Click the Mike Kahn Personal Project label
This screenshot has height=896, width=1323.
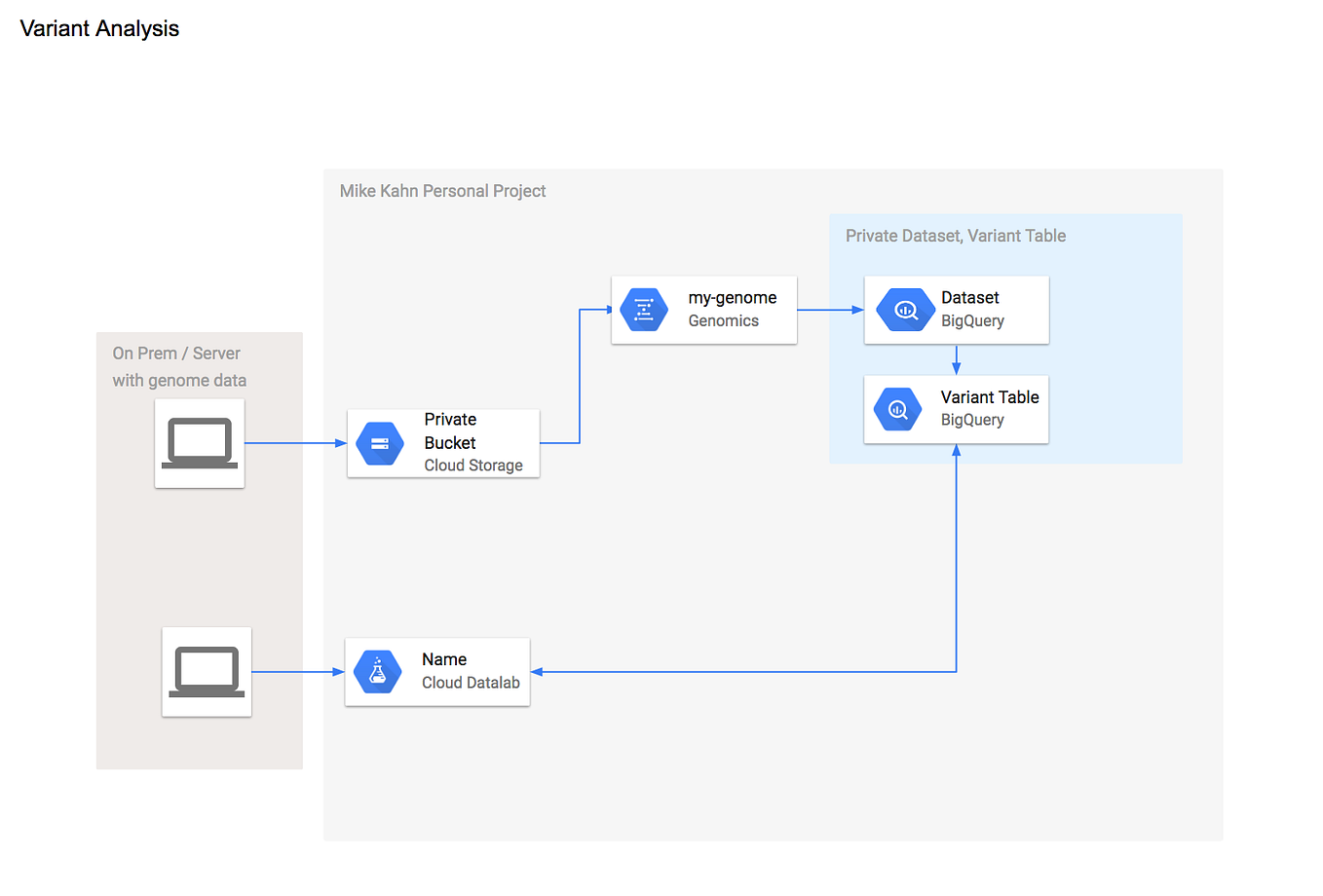tap(442, 191)
